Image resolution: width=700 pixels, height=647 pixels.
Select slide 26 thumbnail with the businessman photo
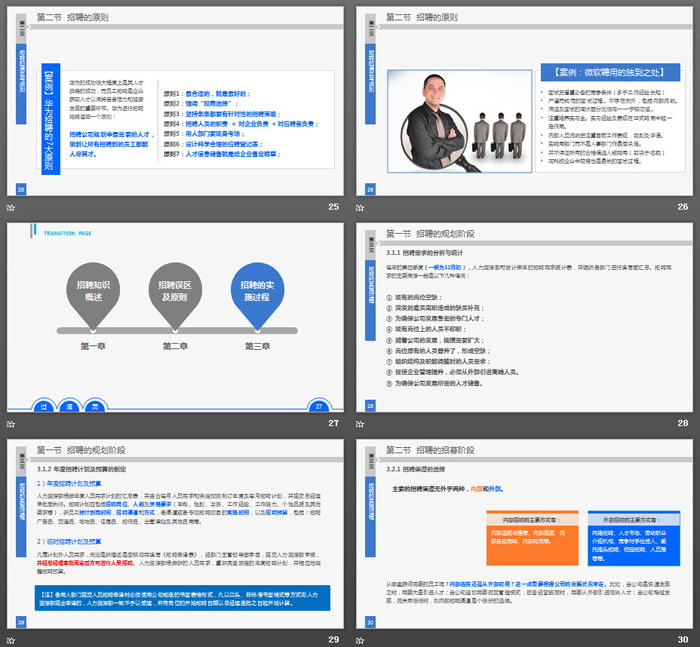[524, 102]
